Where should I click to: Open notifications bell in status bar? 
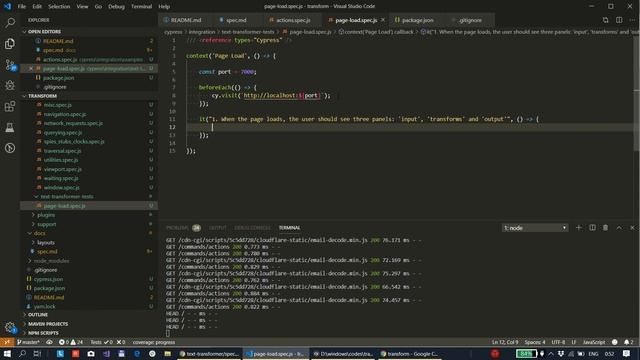pos(629,342)
